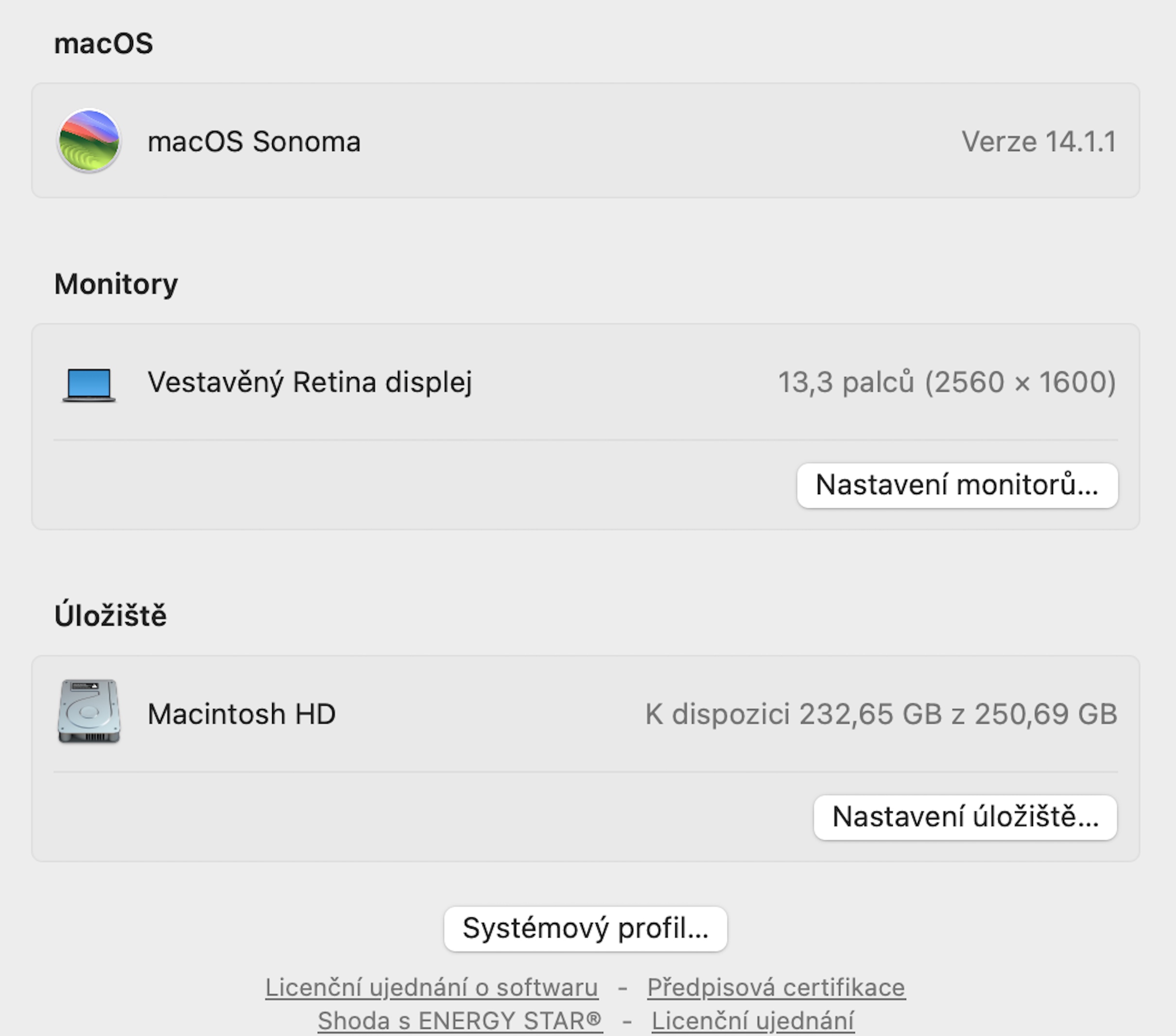The image size is (1176, 1036).
Task: Click the built-in Retina display laptop icon
Action: 88,384
